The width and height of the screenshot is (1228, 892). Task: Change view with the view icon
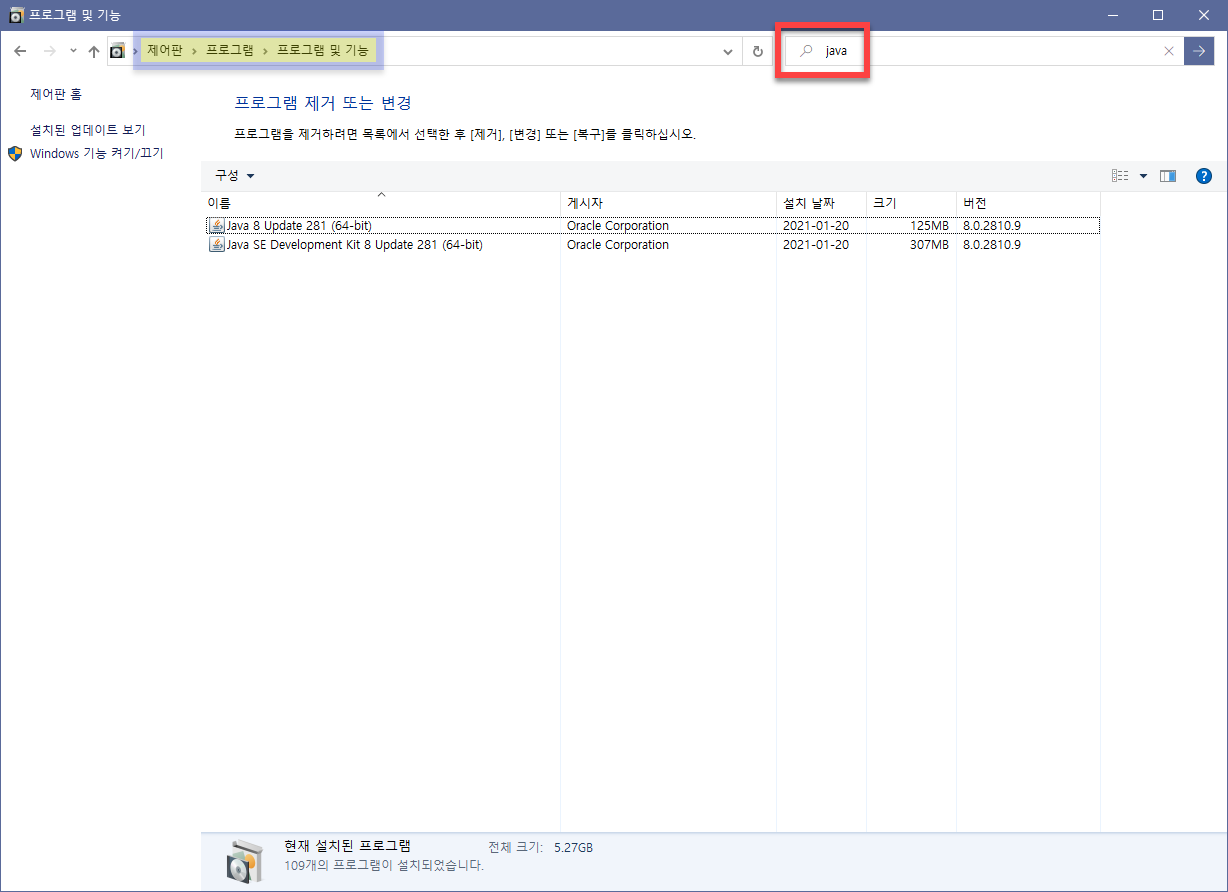pos(1120,176)
